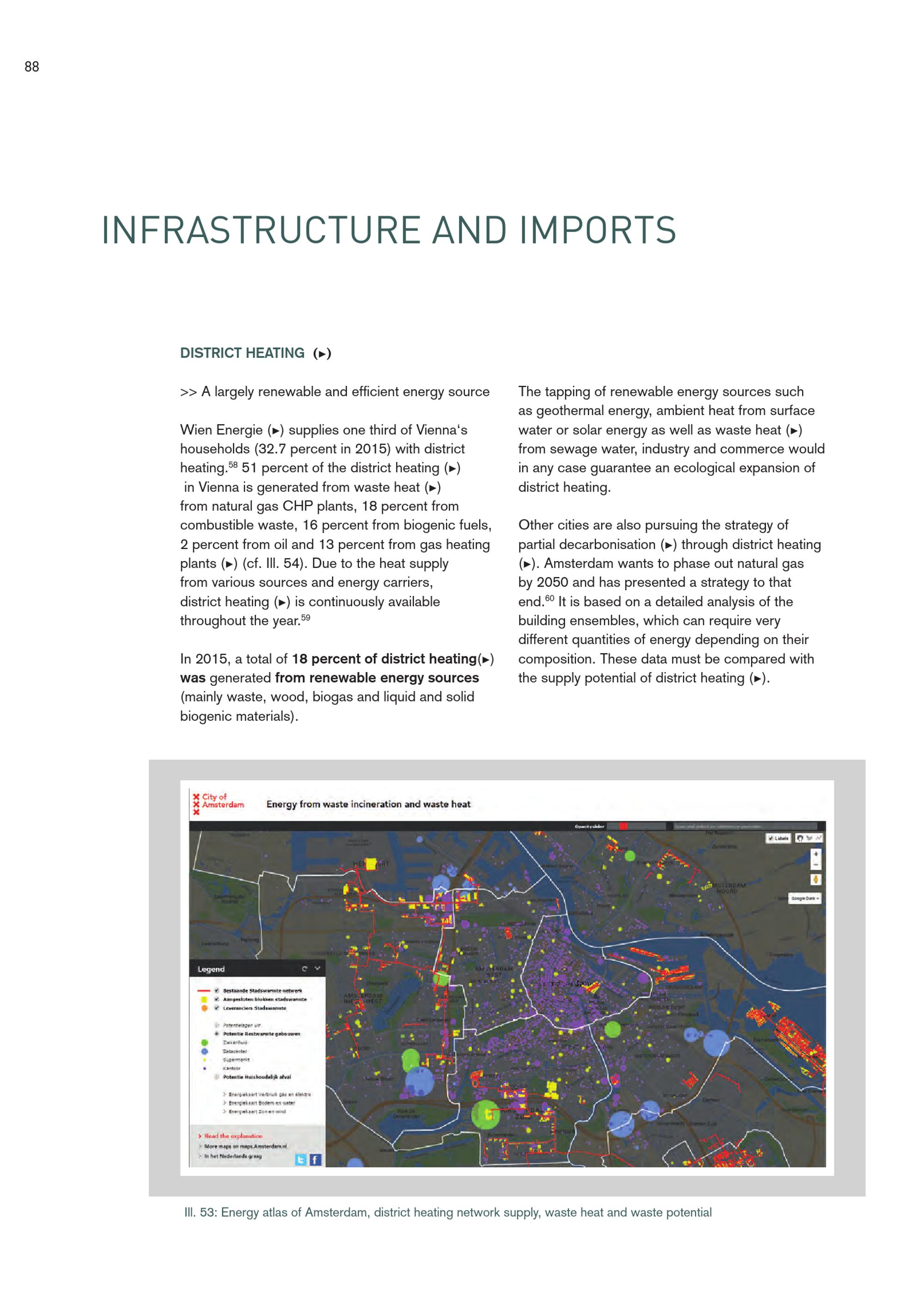Image resolution: width=924 pixels, height=1307 pixels.
Task: Click the Facebook share icon
Action: click(x=315, y=1160)
